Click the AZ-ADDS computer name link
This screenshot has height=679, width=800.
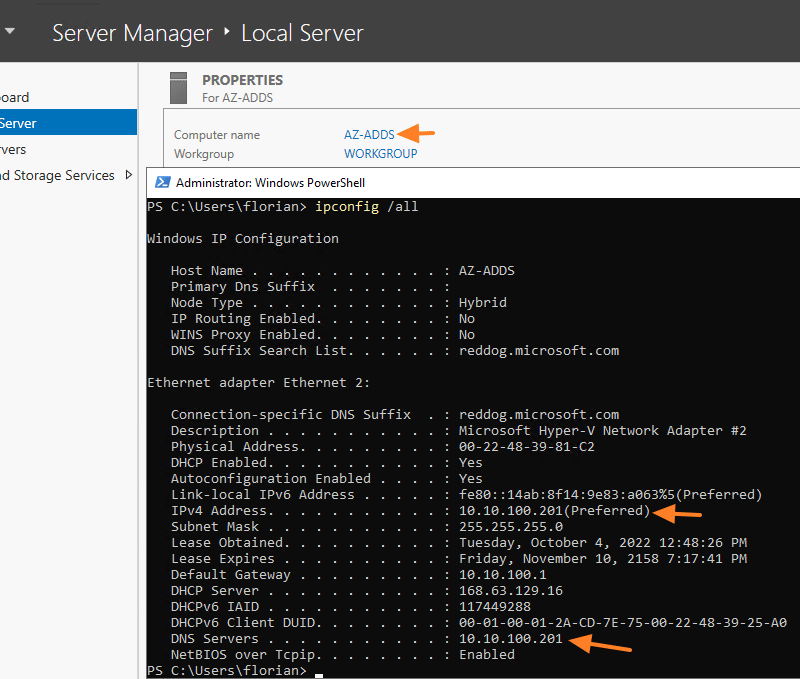click(x=369, y=134)
